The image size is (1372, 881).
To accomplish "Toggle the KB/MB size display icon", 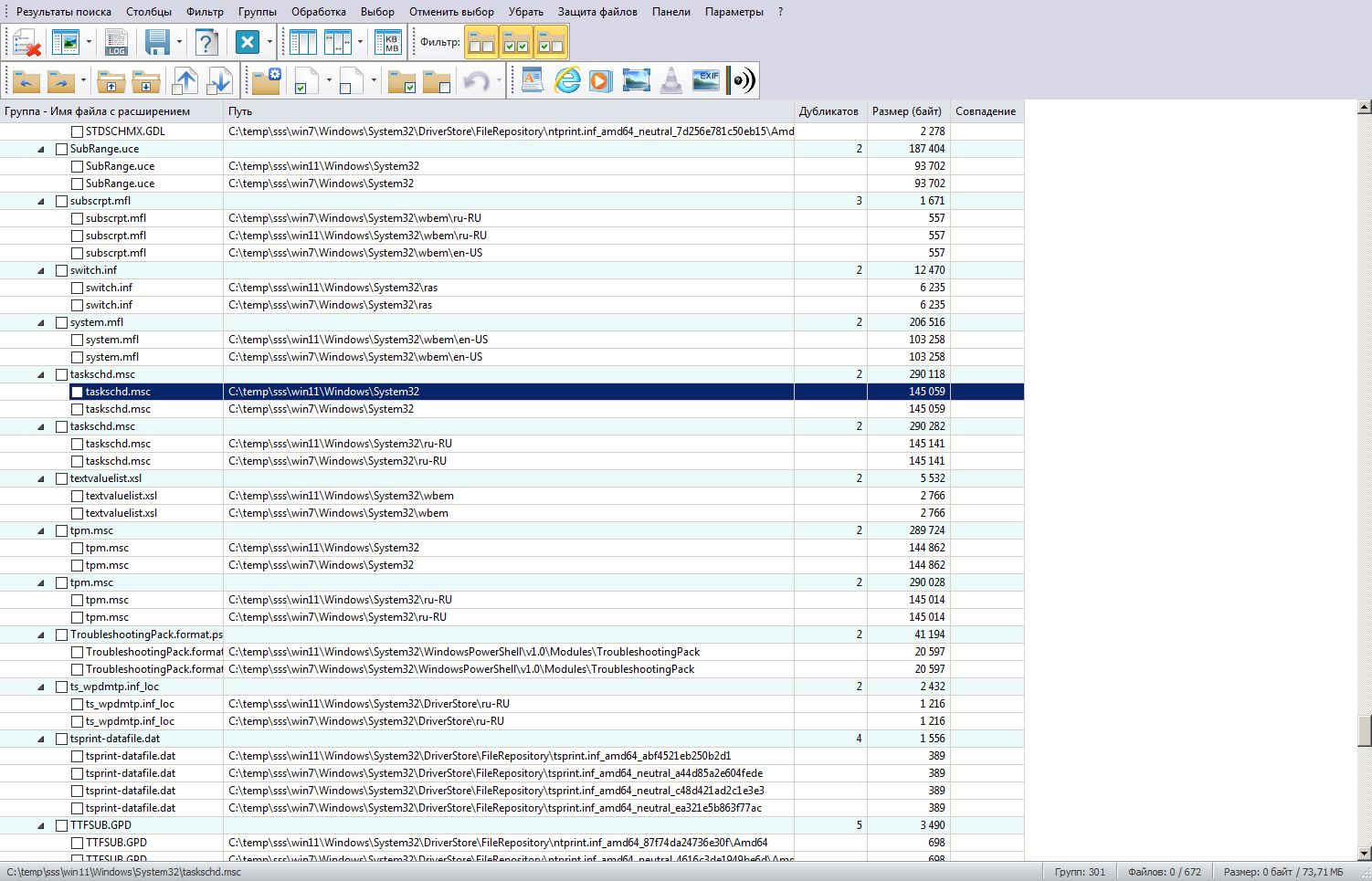I will click(389, 42).
